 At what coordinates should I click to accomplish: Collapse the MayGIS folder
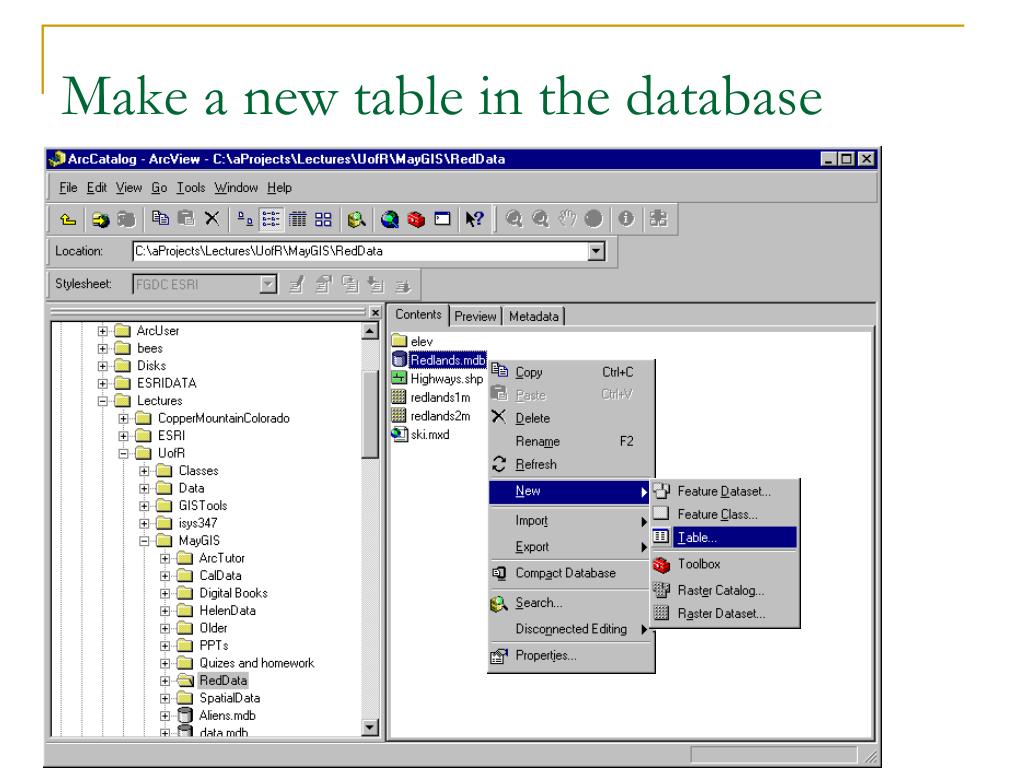144,541
